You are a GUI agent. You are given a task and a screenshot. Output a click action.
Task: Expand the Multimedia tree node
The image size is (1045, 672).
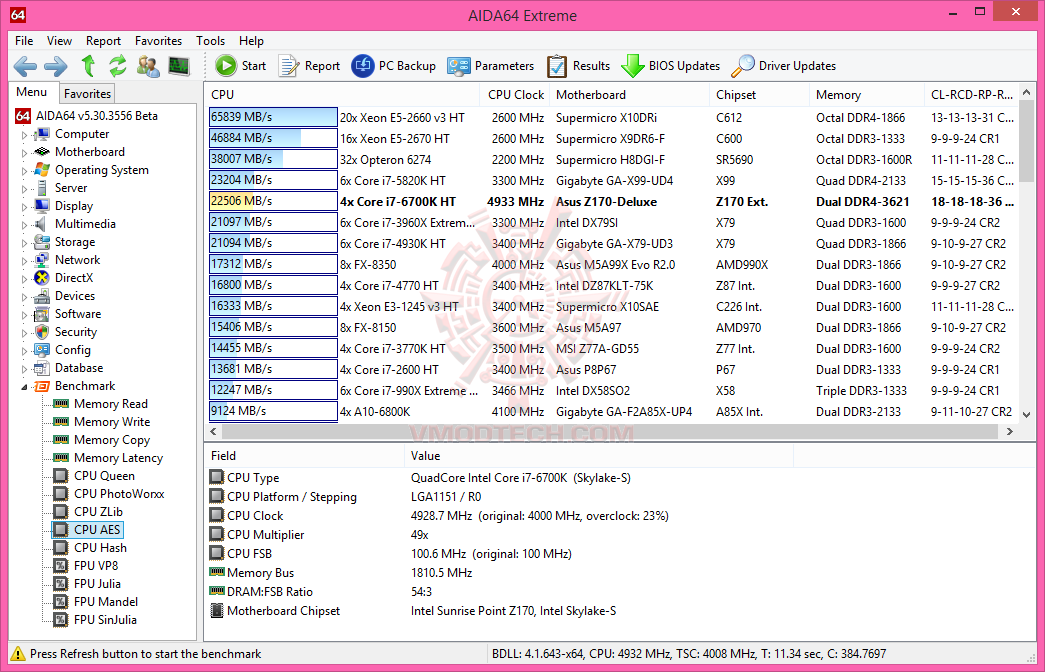coord(25,225)
